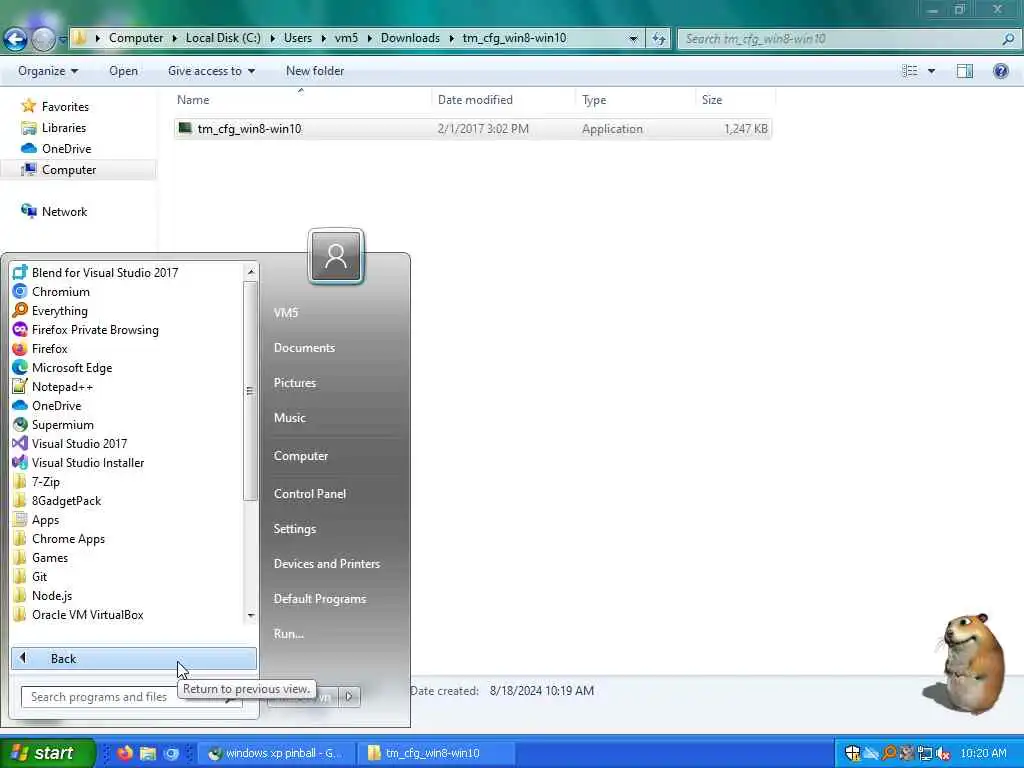Expand the 7-Zip program folder

pyautogui.click(x=46, y=481)
